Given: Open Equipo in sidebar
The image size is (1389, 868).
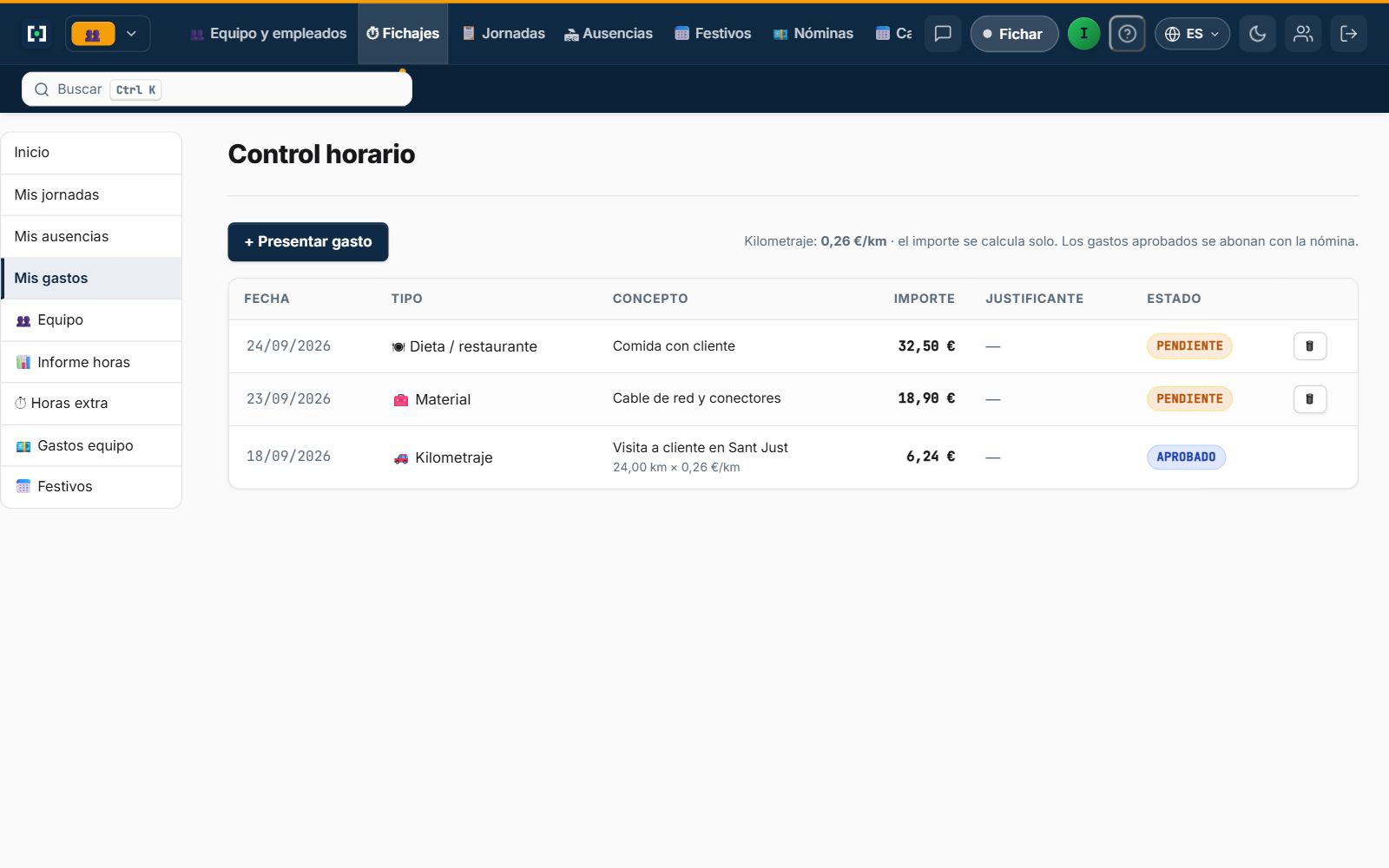Looking at the screenshot, I should 91,319.
